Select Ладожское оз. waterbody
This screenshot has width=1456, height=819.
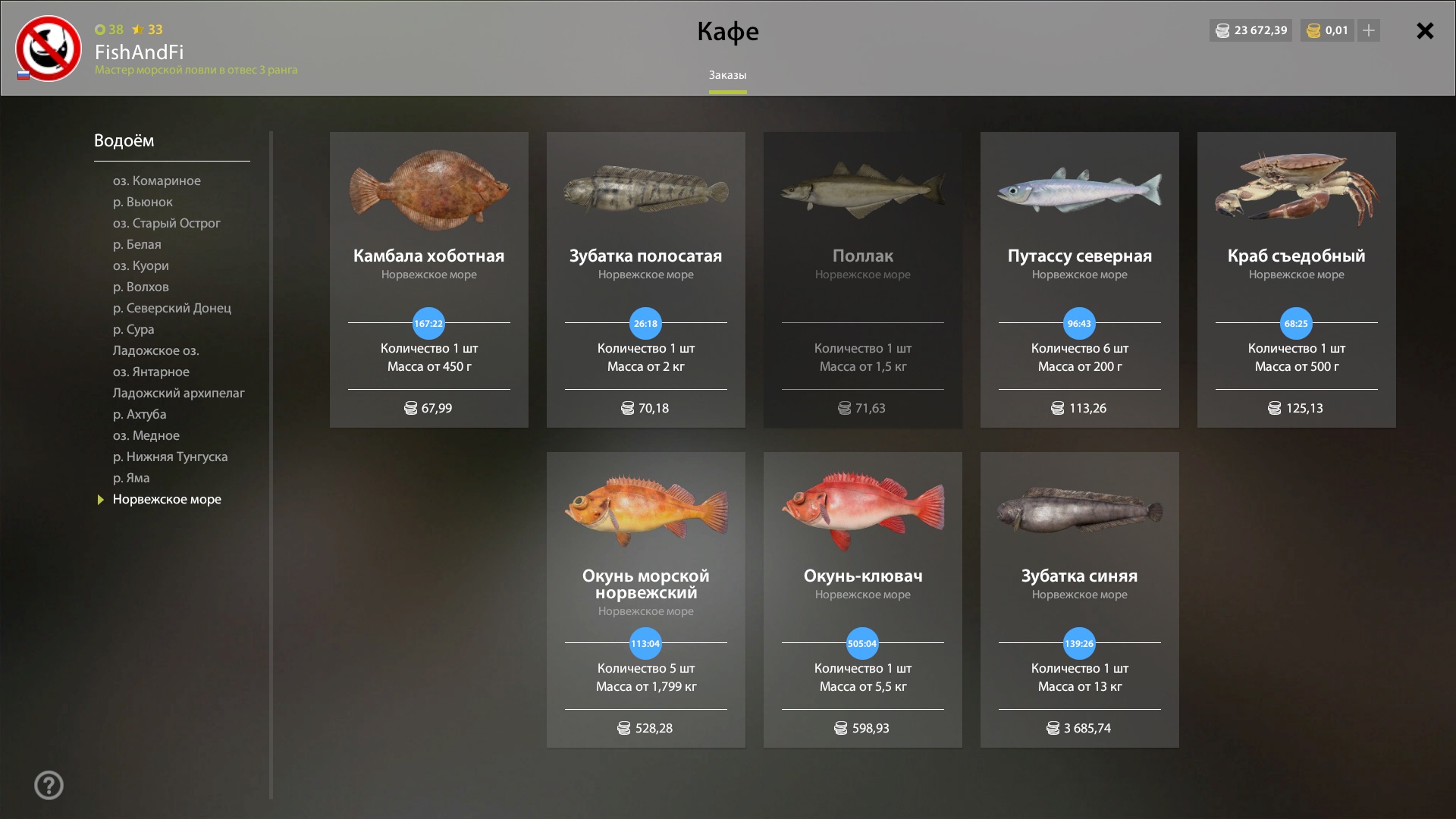pyautogui.click(x=155, y=350)
